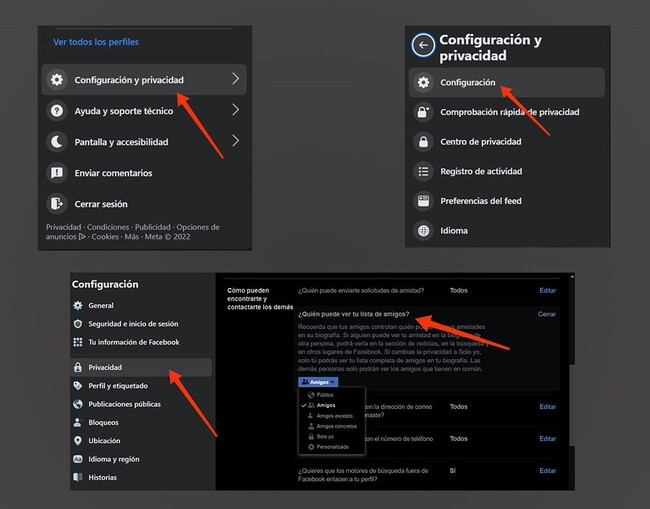The width and height of the screenshot is (650, 509).
Task: Click the Ver todos los perfiles link
Action: pos(95,42)
